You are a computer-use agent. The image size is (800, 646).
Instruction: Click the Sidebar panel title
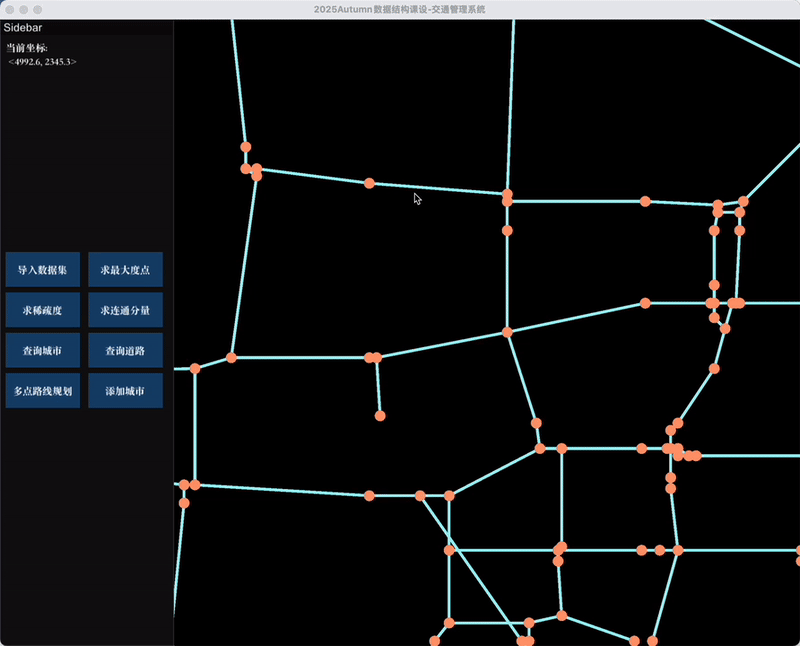tap(23, 28)
